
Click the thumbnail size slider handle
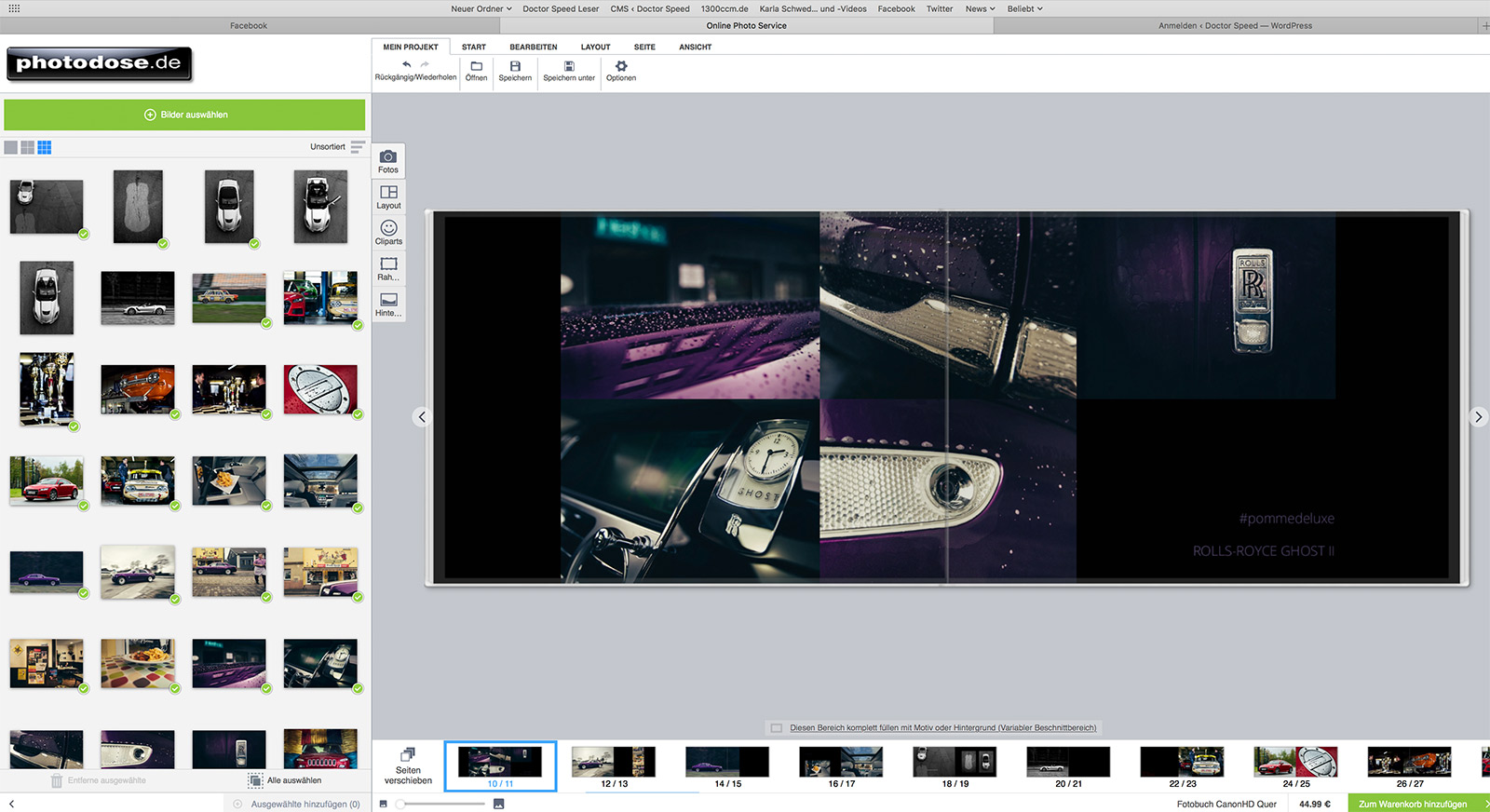point(400,804)
